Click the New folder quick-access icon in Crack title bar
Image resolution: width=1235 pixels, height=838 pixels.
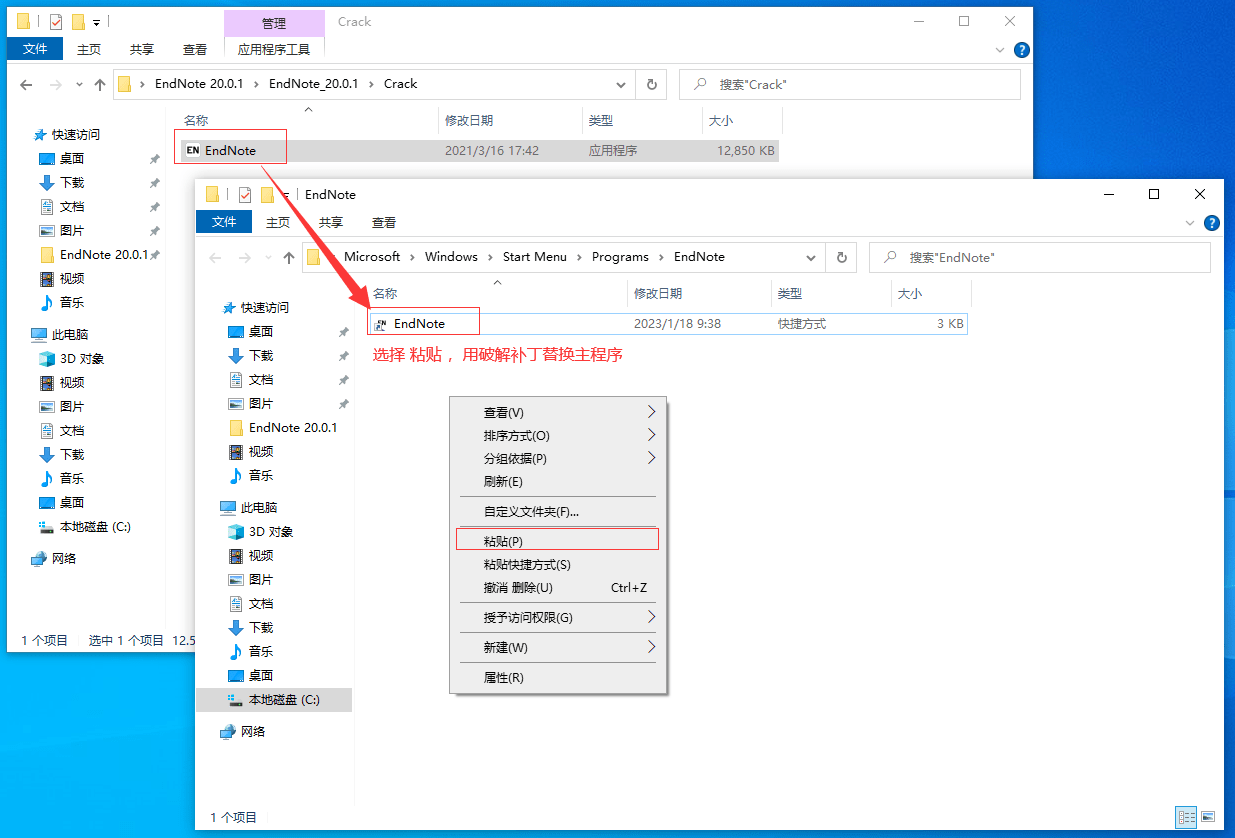(78, 21)
